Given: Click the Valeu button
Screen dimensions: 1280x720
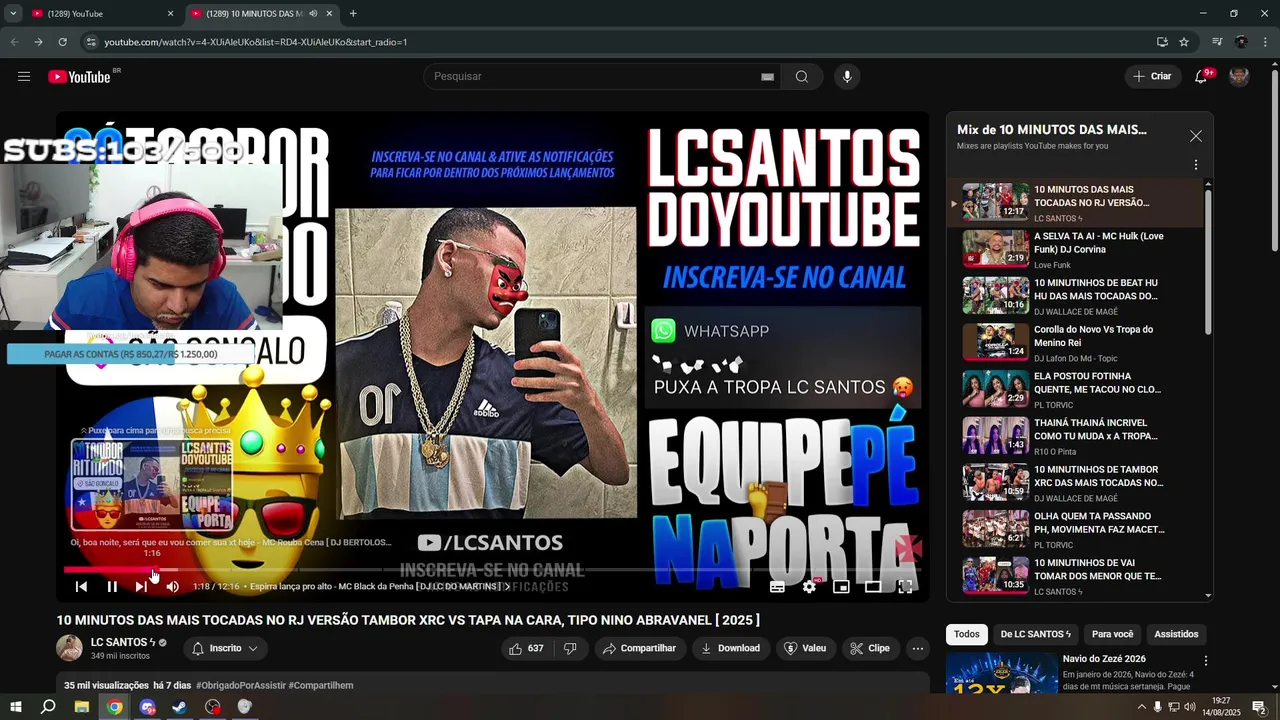Looking at the screenshot, I should (806, 648).
